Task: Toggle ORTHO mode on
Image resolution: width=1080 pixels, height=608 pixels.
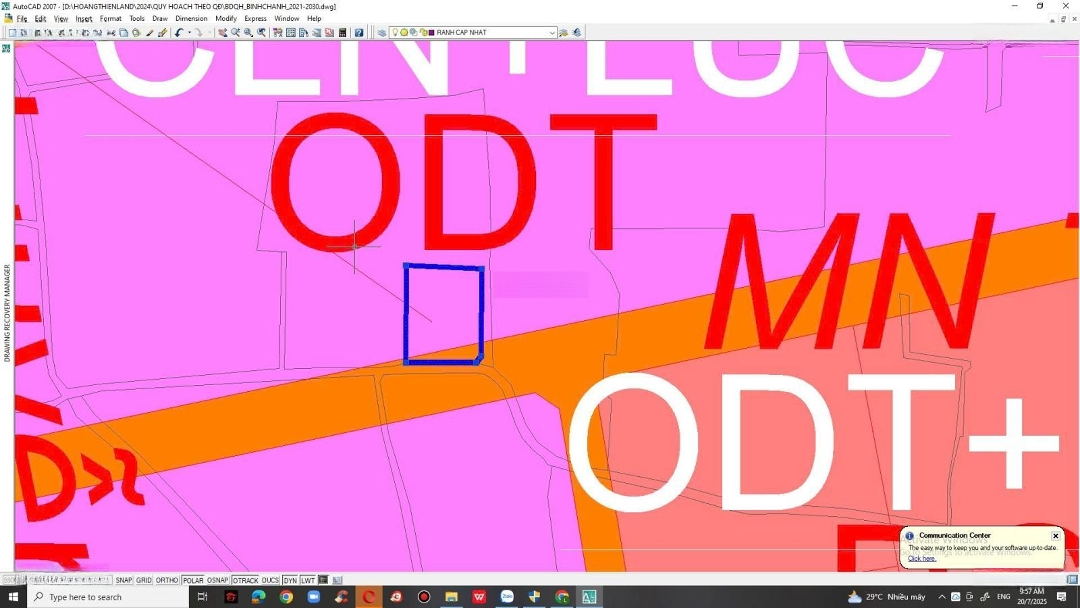Action: (168, 580)
